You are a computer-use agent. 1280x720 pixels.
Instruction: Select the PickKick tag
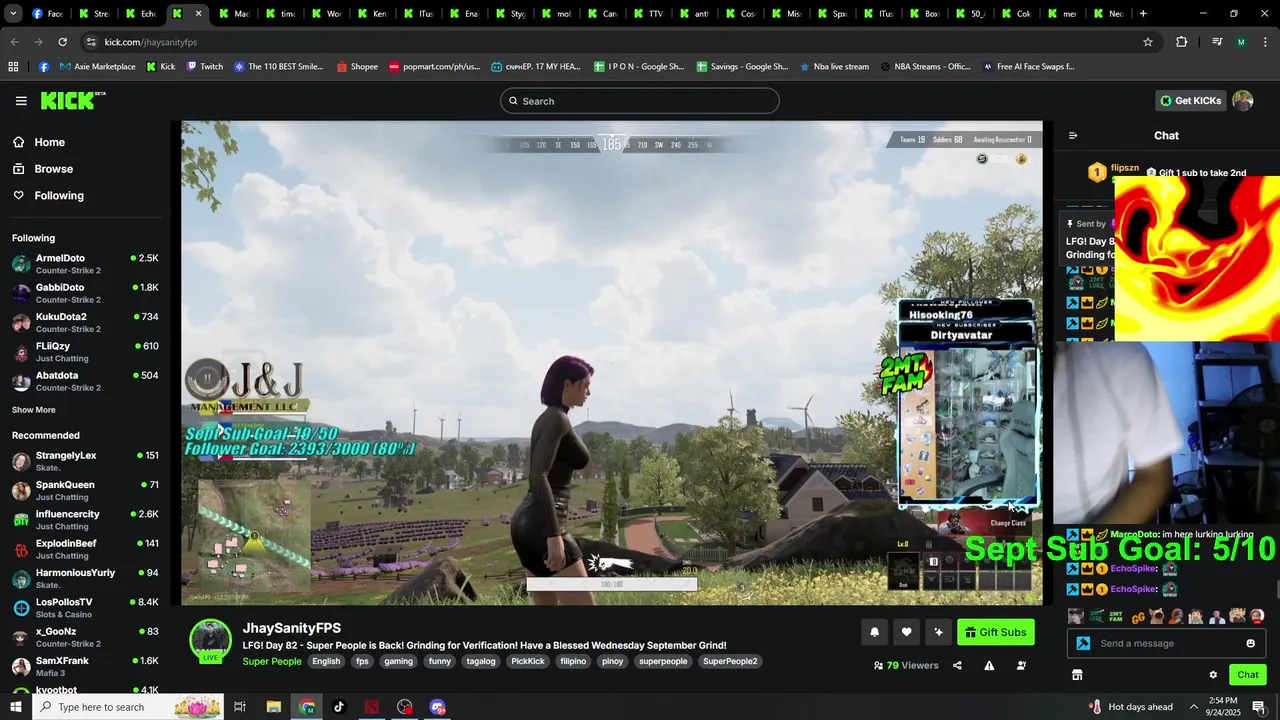pyautogui.click(x=528, y=661)
